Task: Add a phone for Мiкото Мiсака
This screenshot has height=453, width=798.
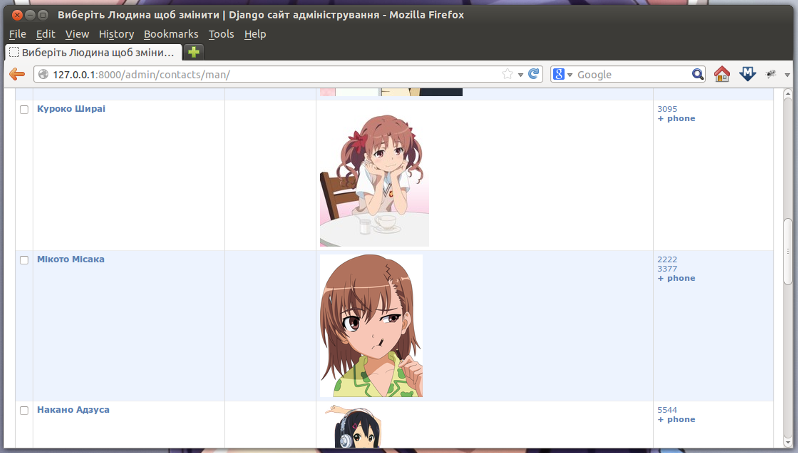Action: pos(676,278)
